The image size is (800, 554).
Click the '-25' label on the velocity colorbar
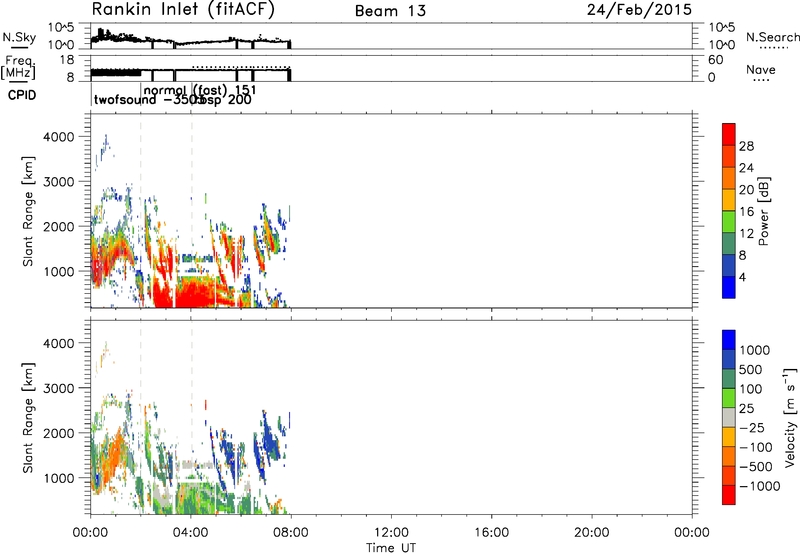coord(751,427)
